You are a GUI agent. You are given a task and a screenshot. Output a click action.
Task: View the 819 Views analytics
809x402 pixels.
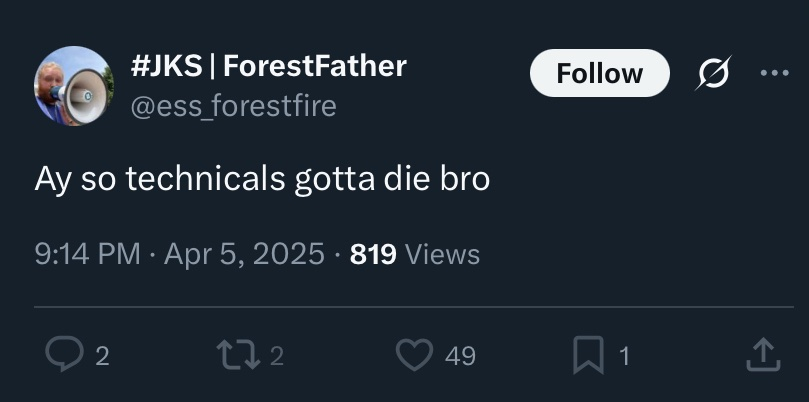pyautogui.click(x=373, y=254)
